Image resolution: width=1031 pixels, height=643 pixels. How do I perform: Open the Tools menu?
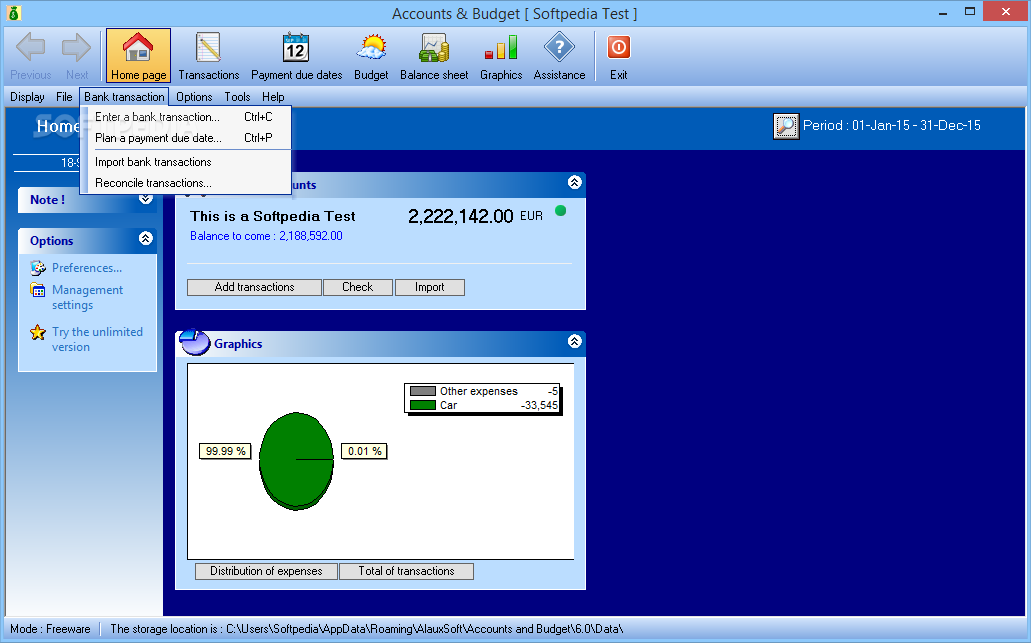point(237,97)
